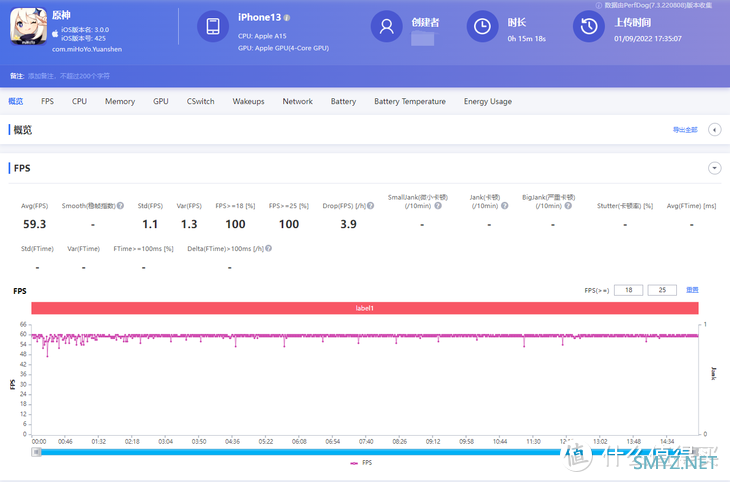Click package name com.miHoYo.Yuanshen
This screenshot has height=482, width=730.
[87, 49]
